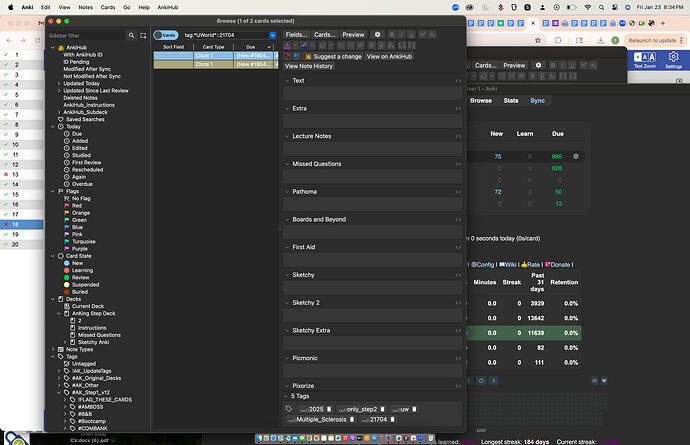Open Settings icon in the browser toolbar

pyautogui.click(x=673, y=60)
